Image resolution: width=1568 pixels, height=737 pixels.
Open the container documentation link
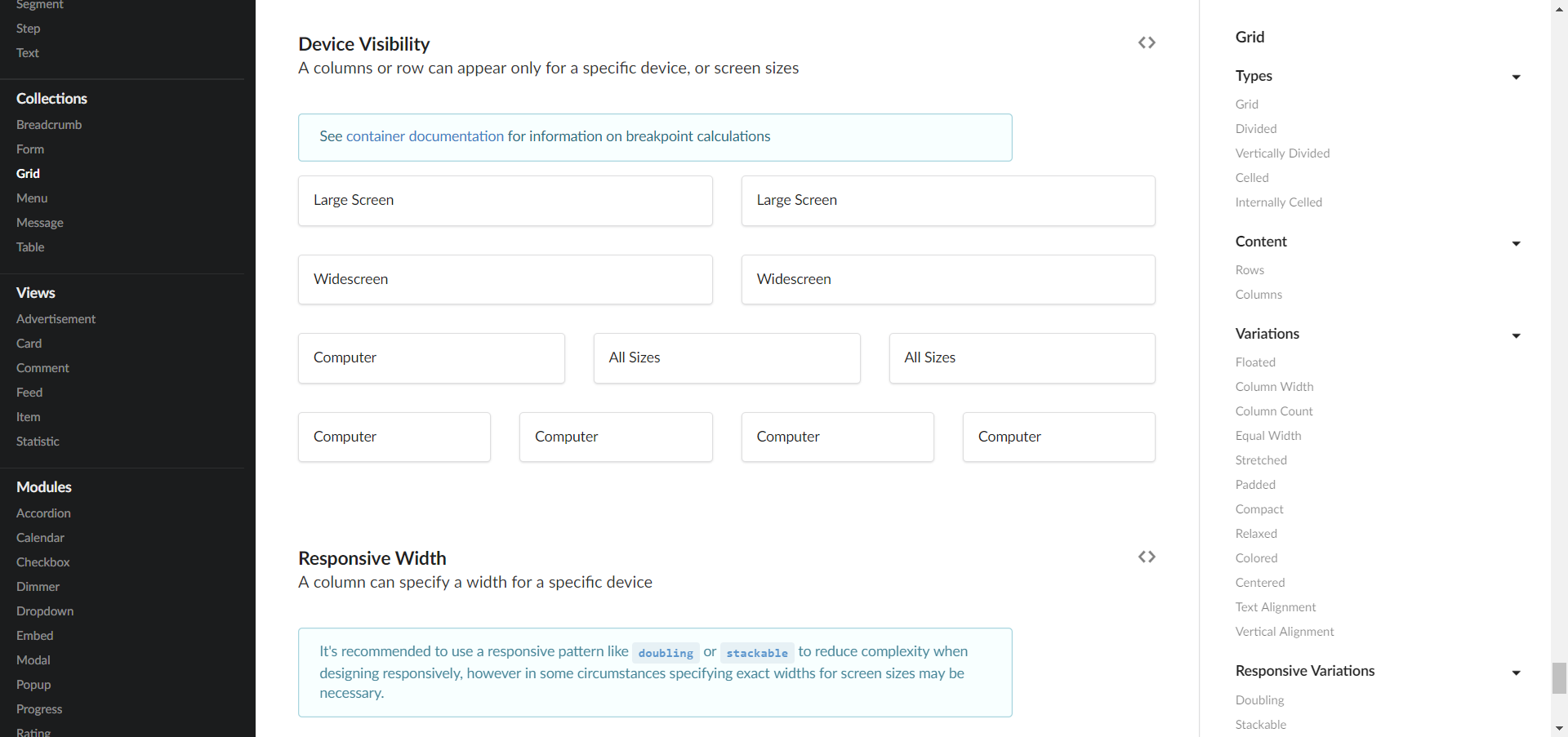(425, 136)
